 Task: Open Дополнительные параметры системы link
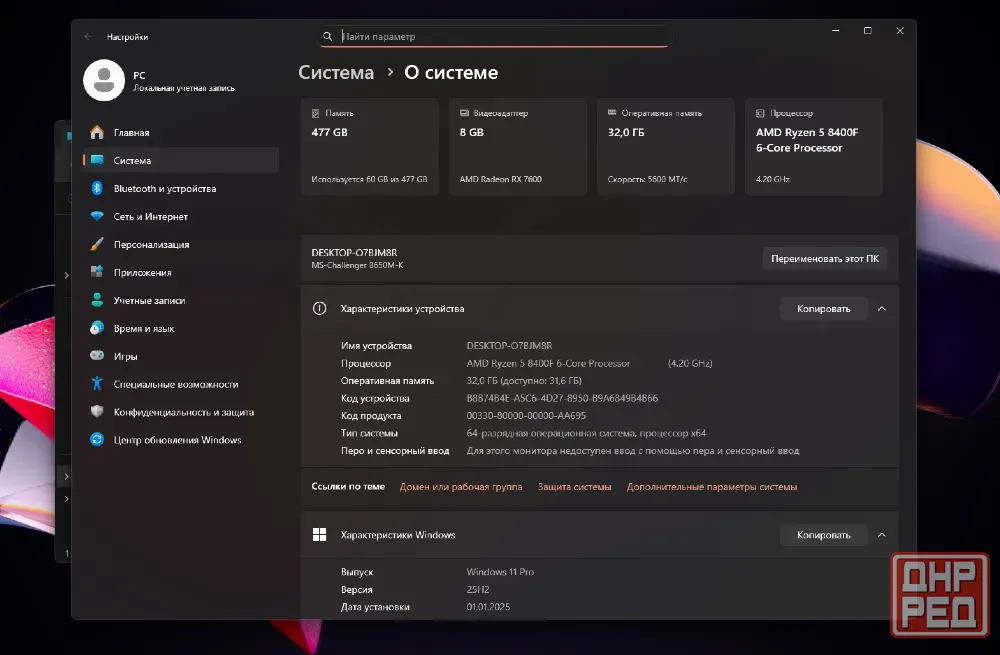pyautogui.click(x=712, y=487)
